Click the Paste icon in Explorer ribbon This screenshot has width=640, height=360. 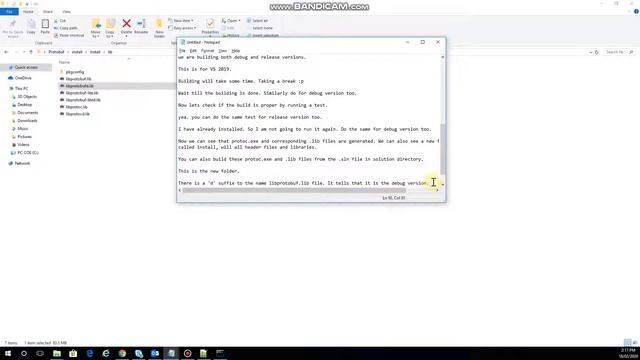click(x=45, y=27)
